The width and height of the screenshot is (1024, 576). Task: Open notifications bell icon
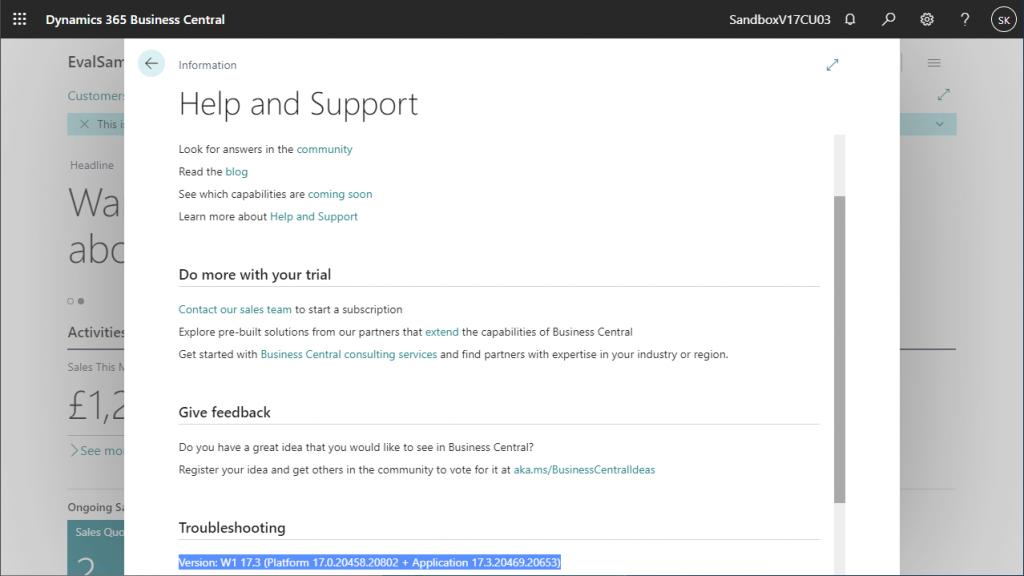point(850,20)
